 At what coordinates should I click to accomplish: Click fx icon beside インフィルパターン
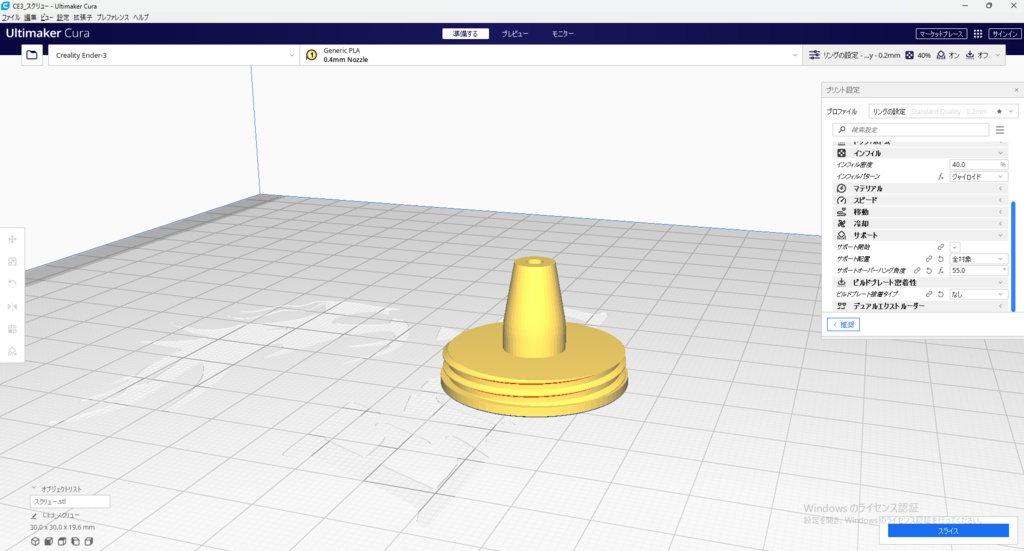940,176
